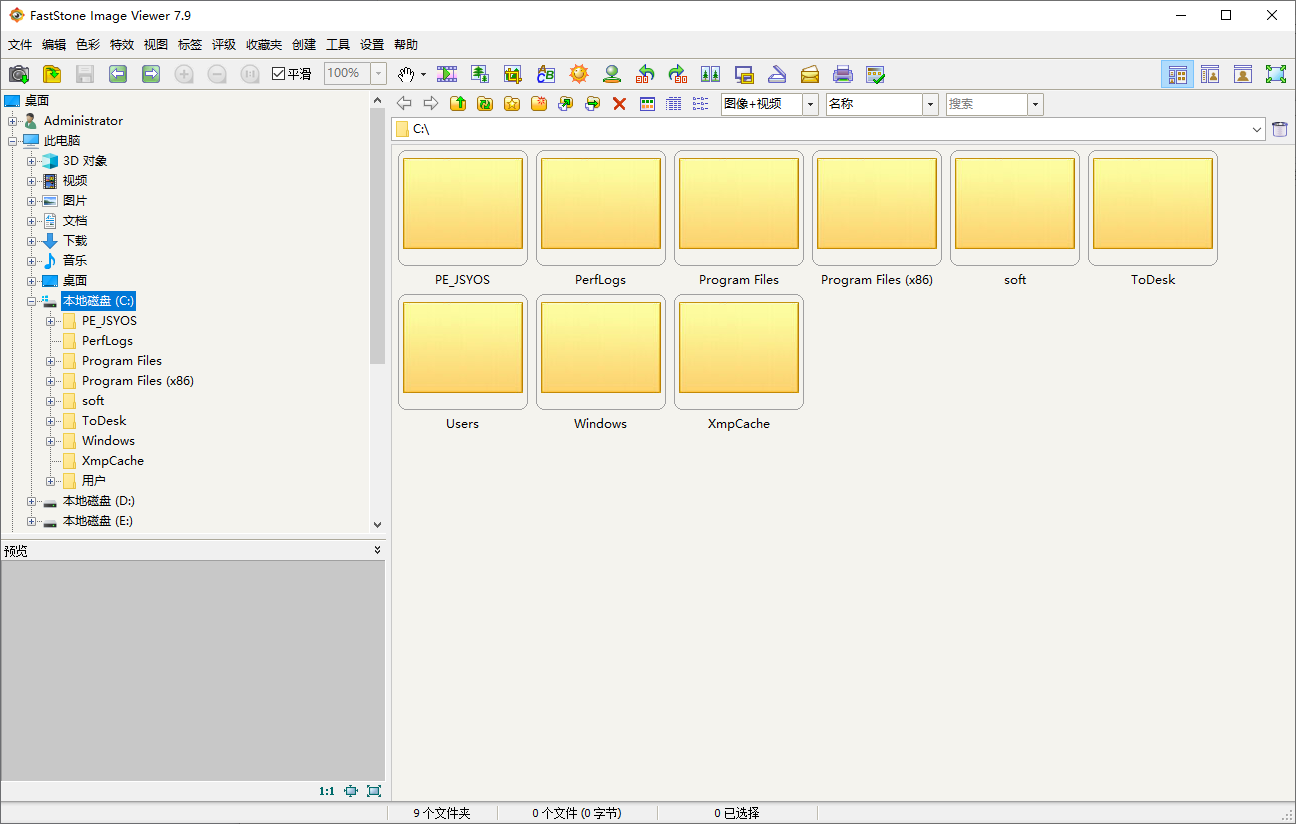
Task: Click the scanner acquire icon
Action: point(777,74)
